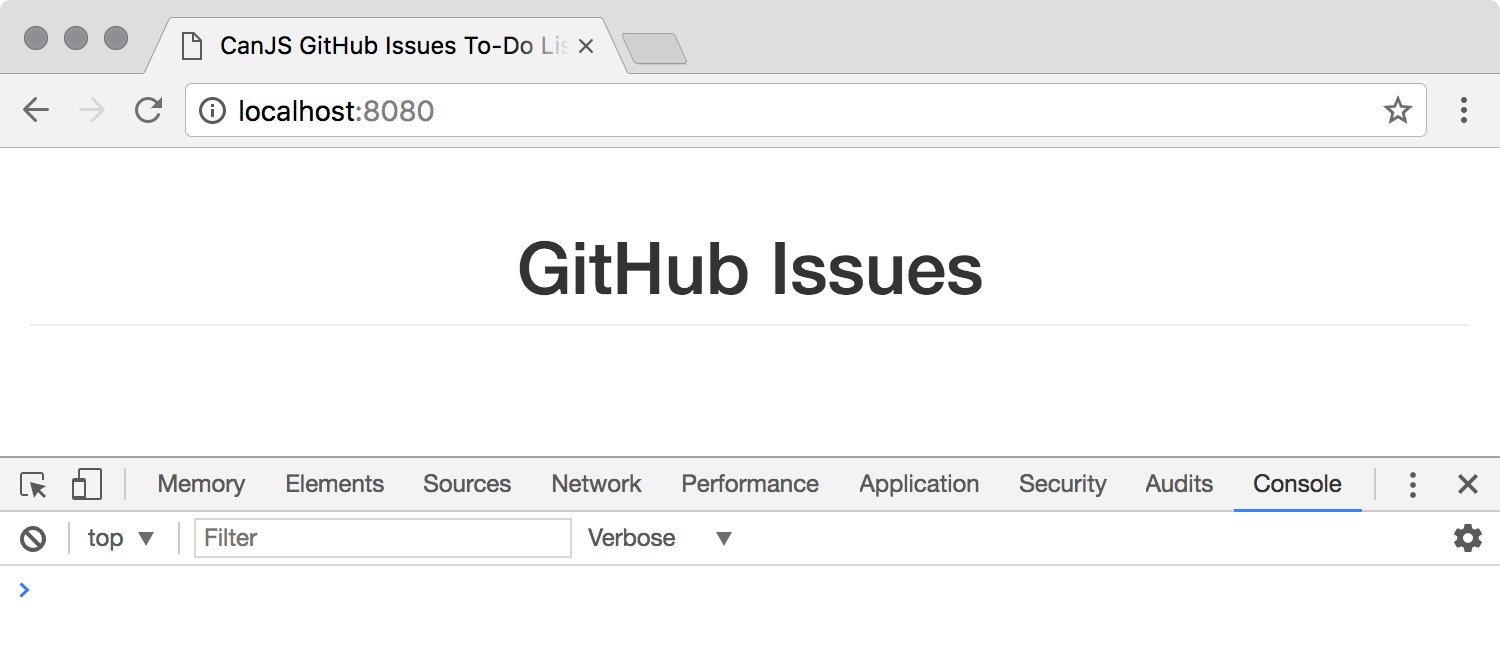The width and height of the screenshot is (1500, 654).
Task: Close the CanJS GitHub Issues tab
Action: [586, 46]
